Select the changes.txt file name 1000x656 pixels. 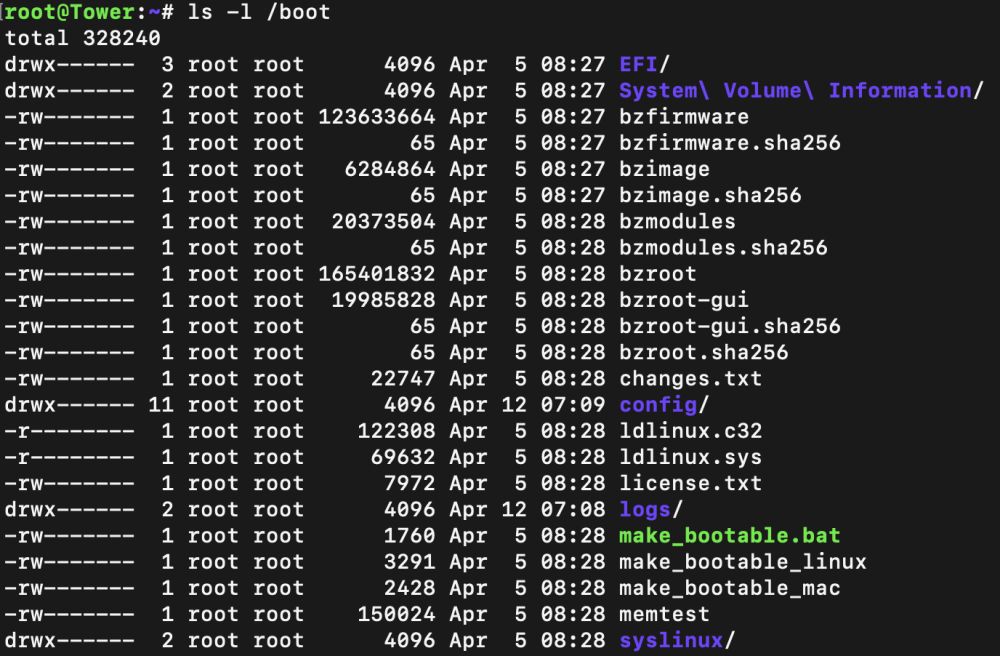click(x=690, y=378)
